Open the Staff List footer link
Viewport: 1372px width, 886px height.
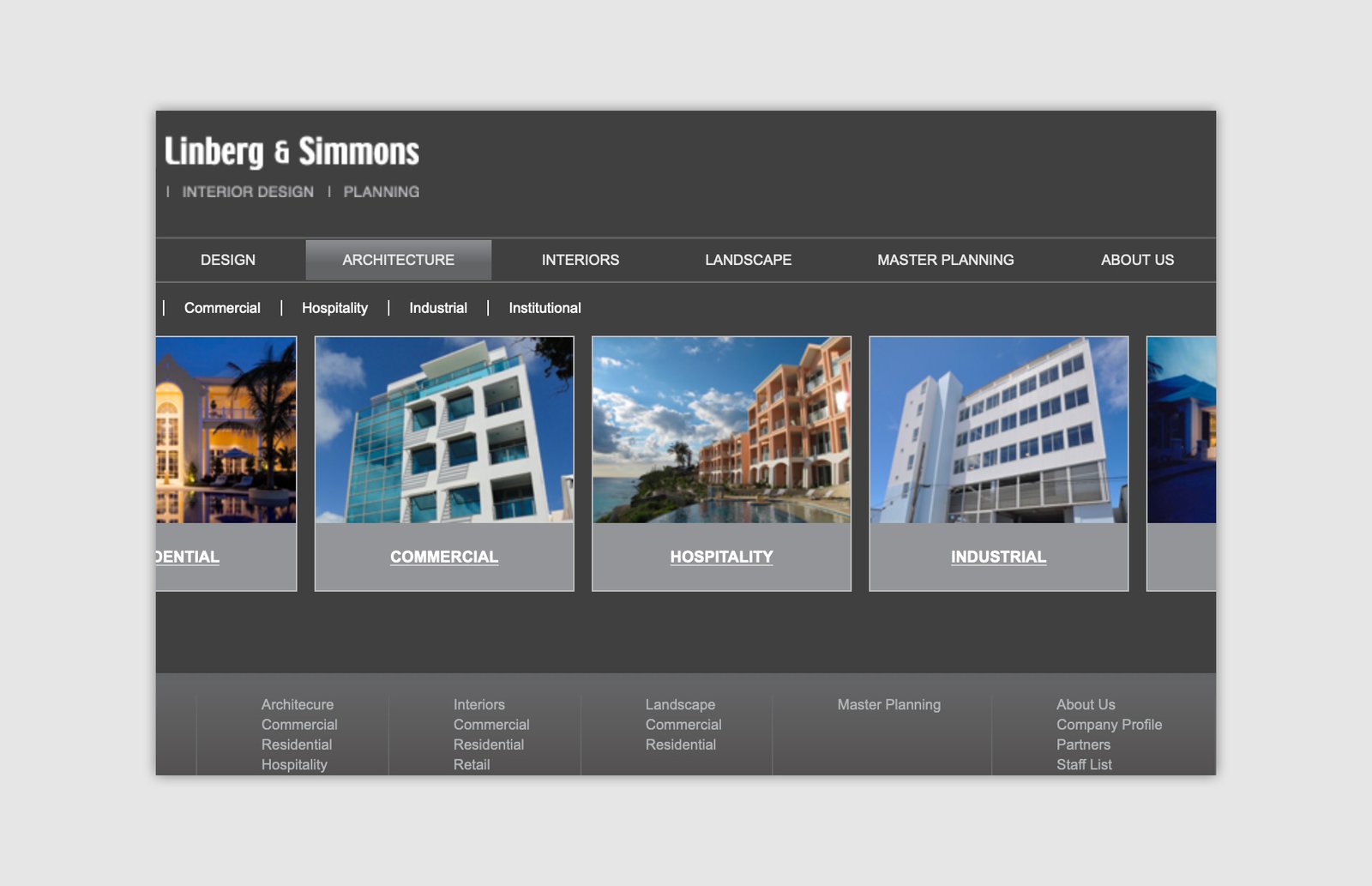point(1084,764)
